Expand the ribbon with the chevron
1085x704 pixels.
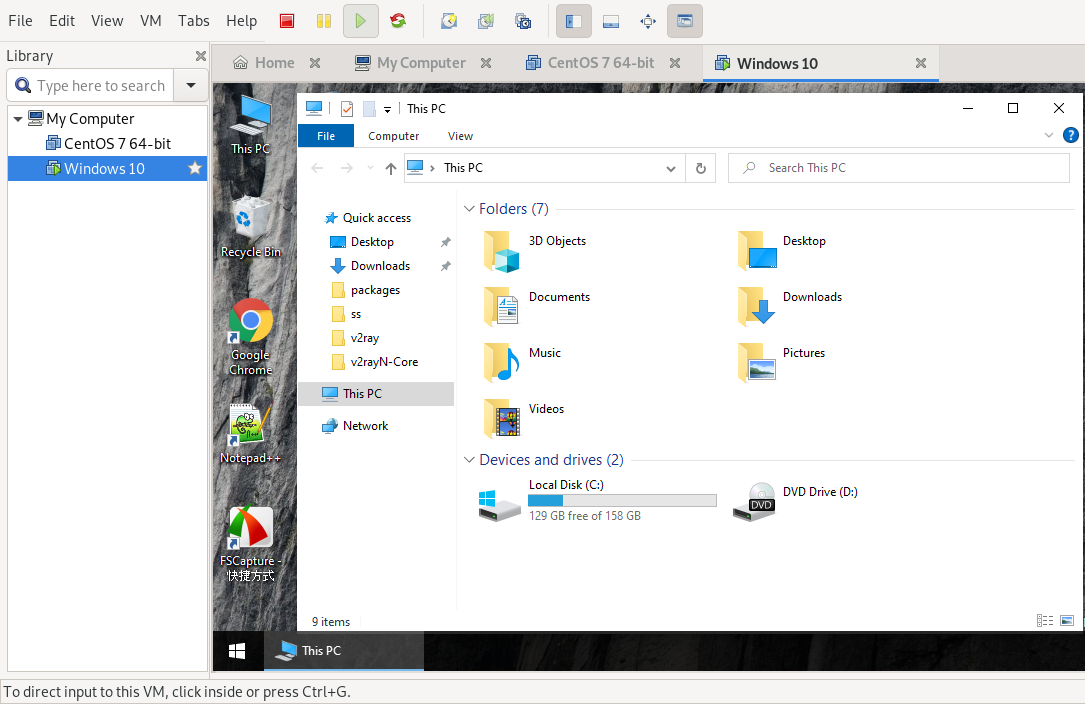click(x=1049, y=136)
